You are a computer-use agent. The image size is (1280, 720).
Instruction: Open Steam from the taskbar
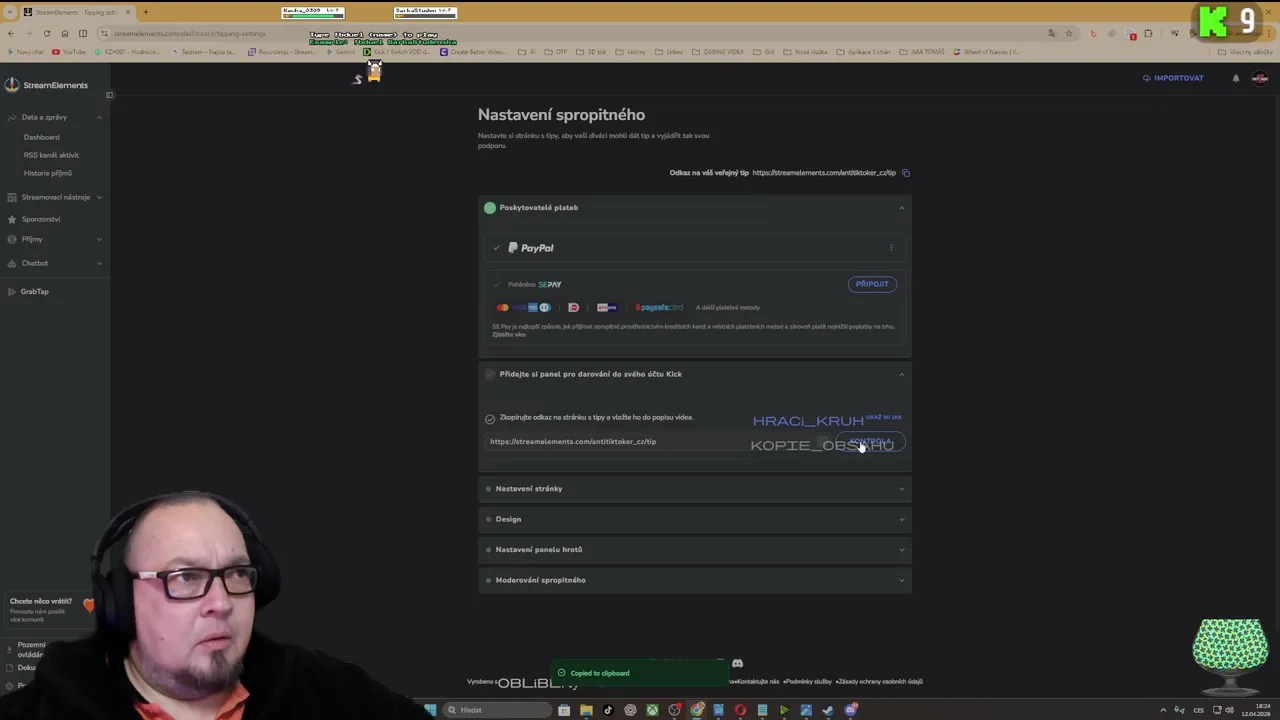click(828, 710)
